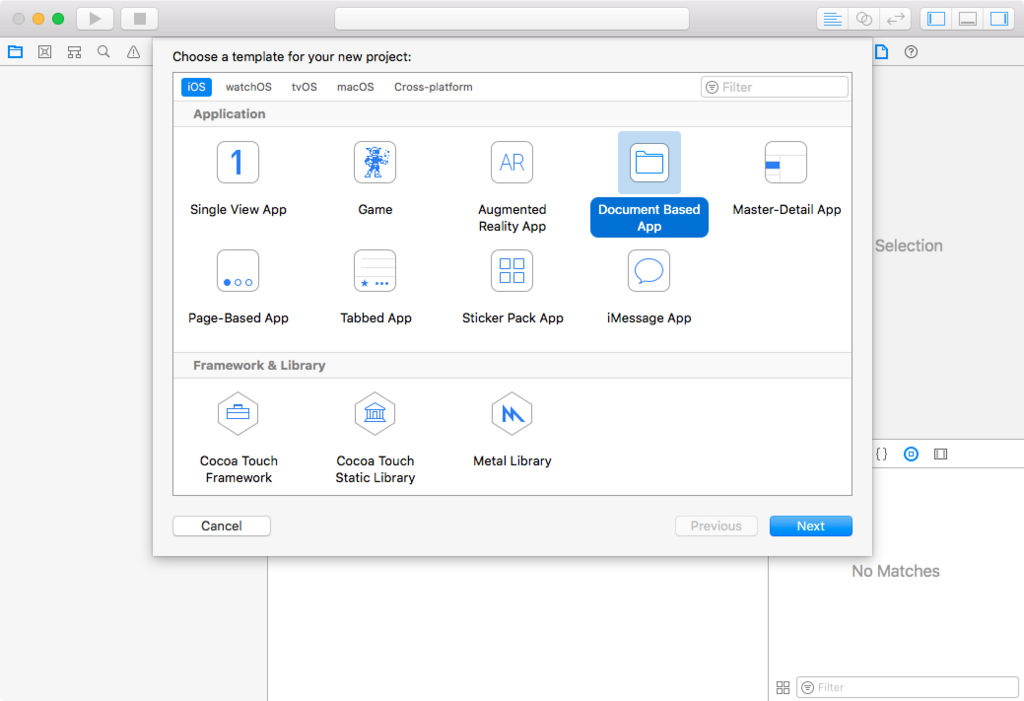Select the Tabbed App template

[375, 270]
